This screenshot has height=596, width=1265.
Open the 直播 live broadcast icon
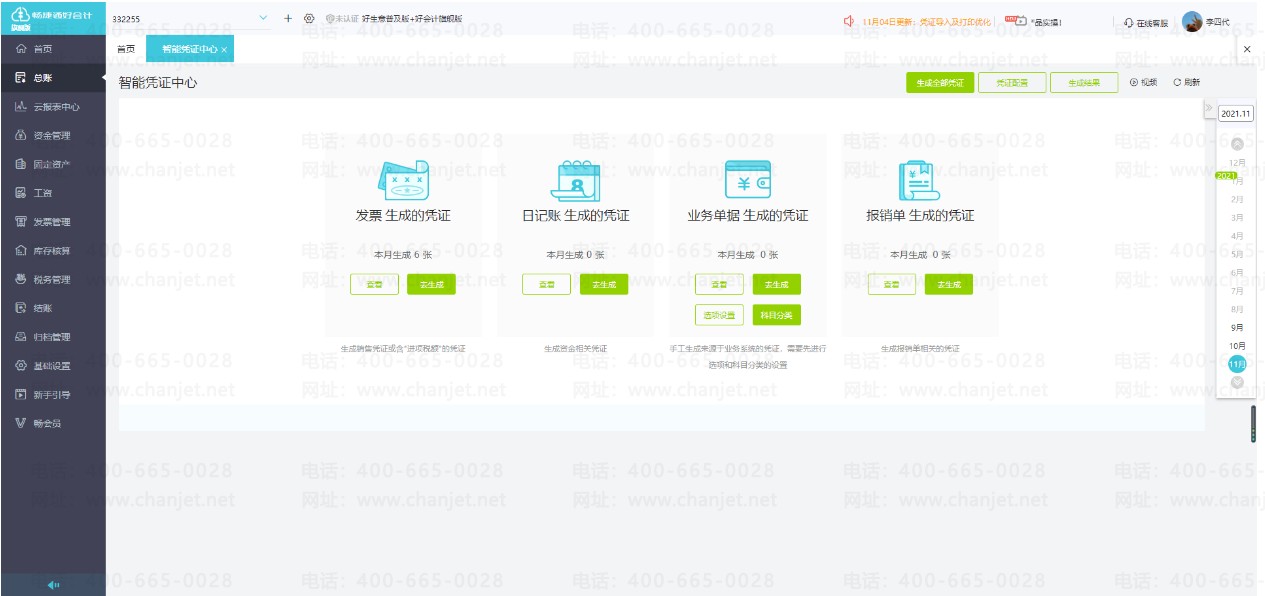(1016, 20)
